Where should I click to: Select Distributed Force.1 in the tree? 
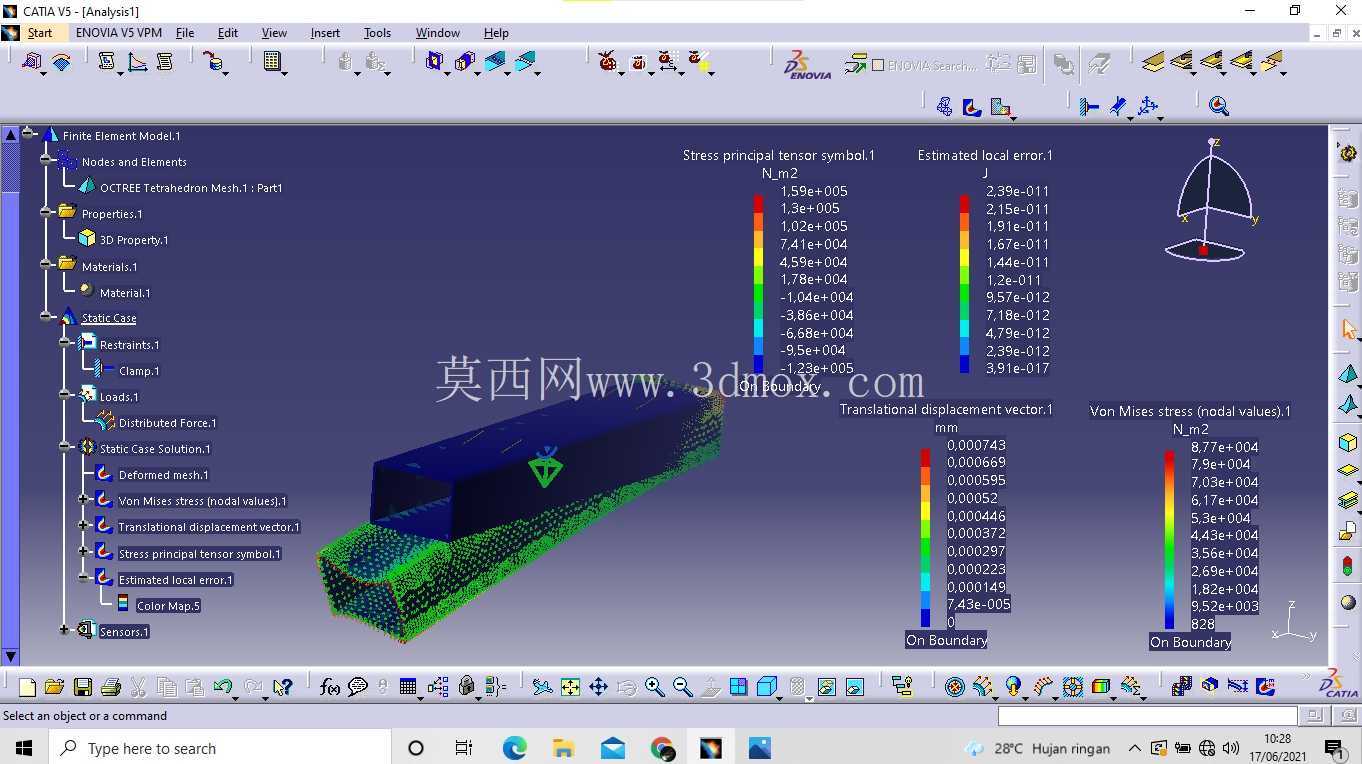tap(167, 423)
